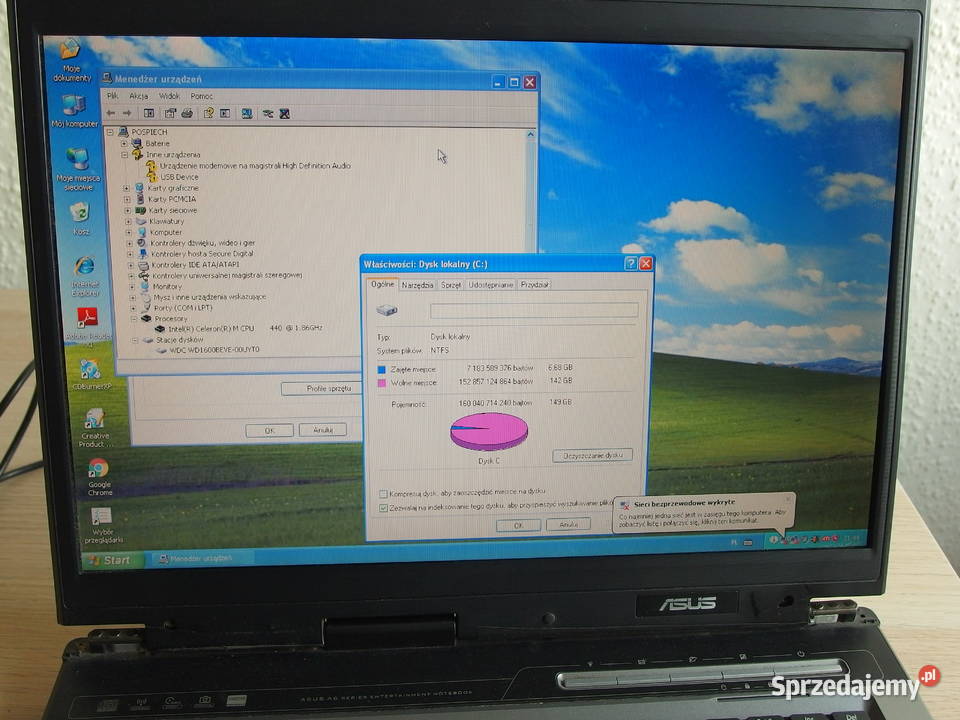
Task: Select Intel(R) Celeron(R) M CPU entry
Action: (245, 329)
